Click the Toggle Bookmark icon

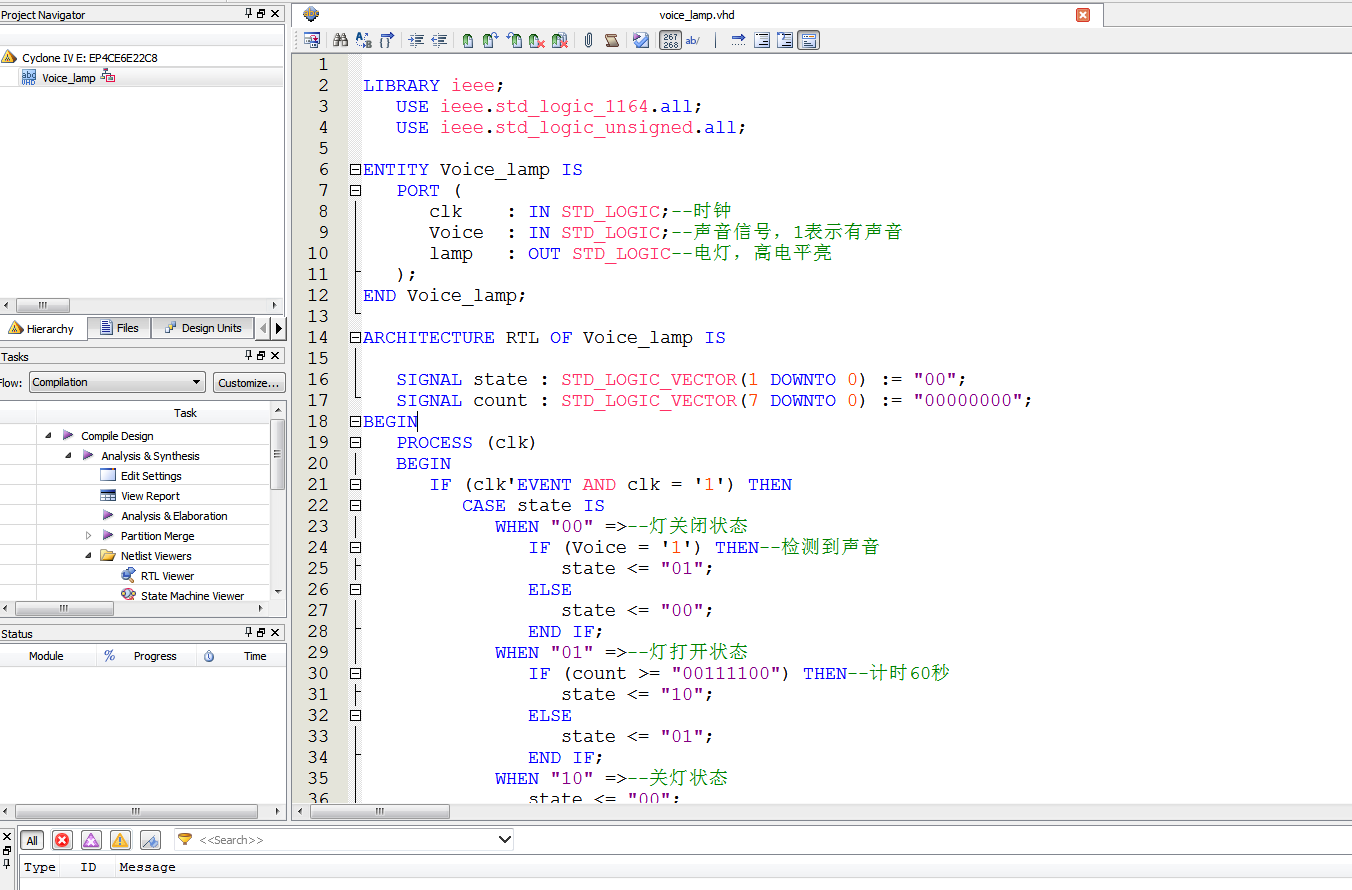468,40
